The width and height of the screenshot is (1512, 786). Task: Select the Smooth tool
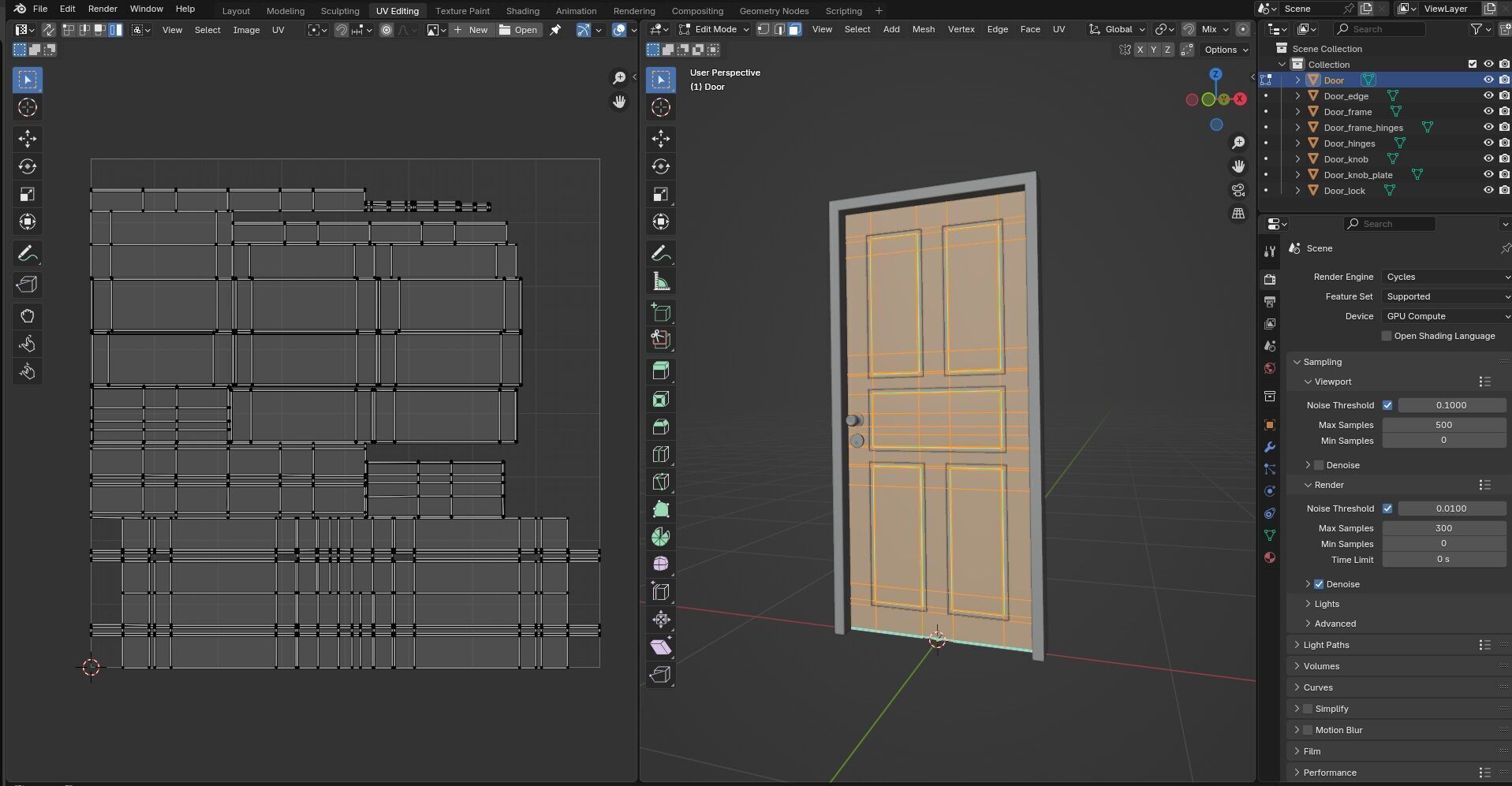660,564
